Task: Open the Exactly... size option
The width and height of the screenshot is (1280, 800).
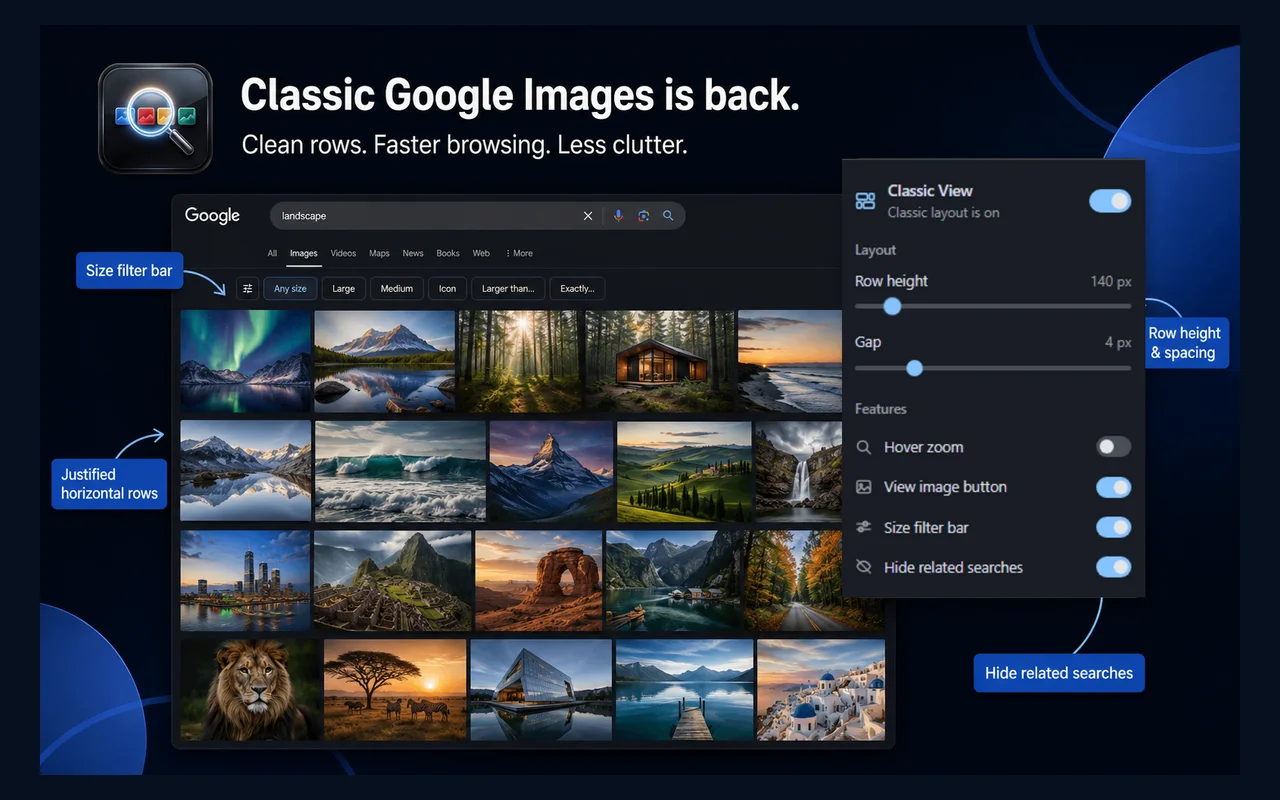Action: [x=577, y=289]
